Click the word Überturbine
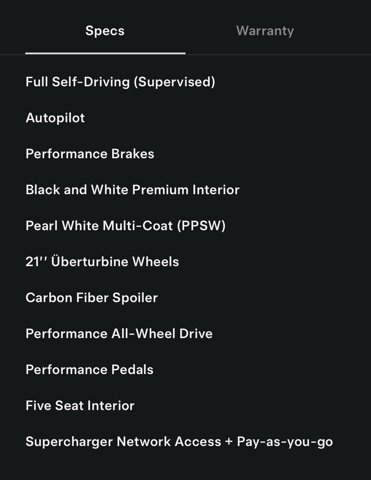This screenshot has width=371, height=480. pyautogui.click(x=85, y=262)
